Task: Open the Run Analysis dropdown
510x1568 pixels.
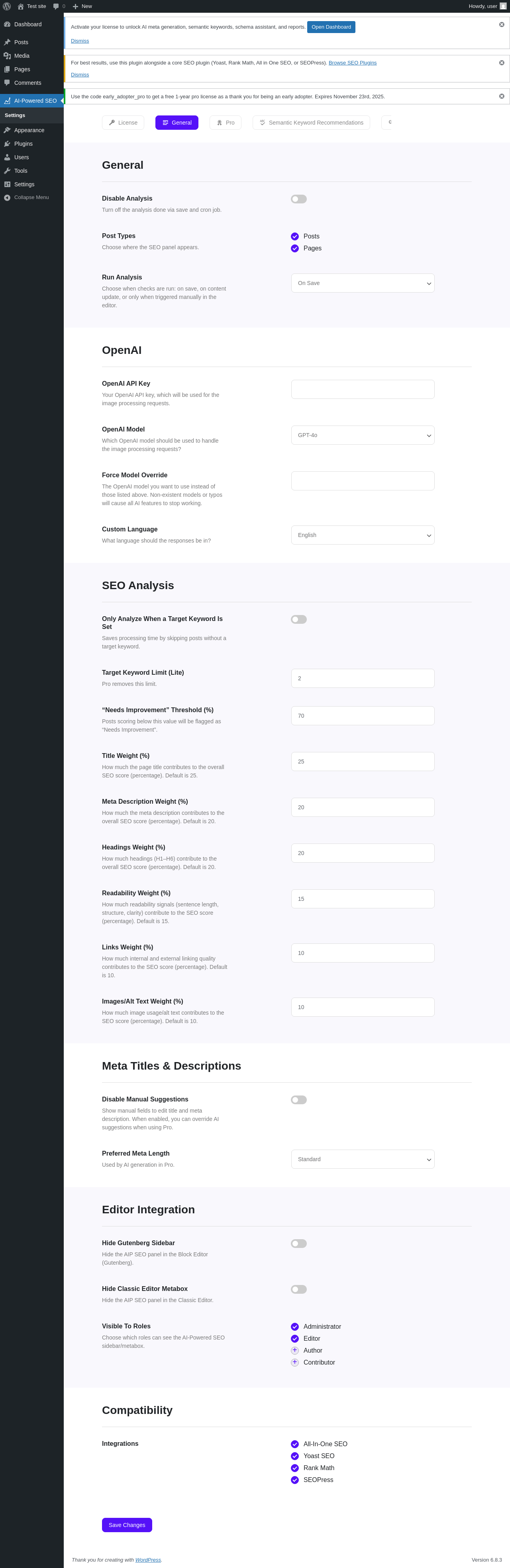Action: tap(363, 283)
